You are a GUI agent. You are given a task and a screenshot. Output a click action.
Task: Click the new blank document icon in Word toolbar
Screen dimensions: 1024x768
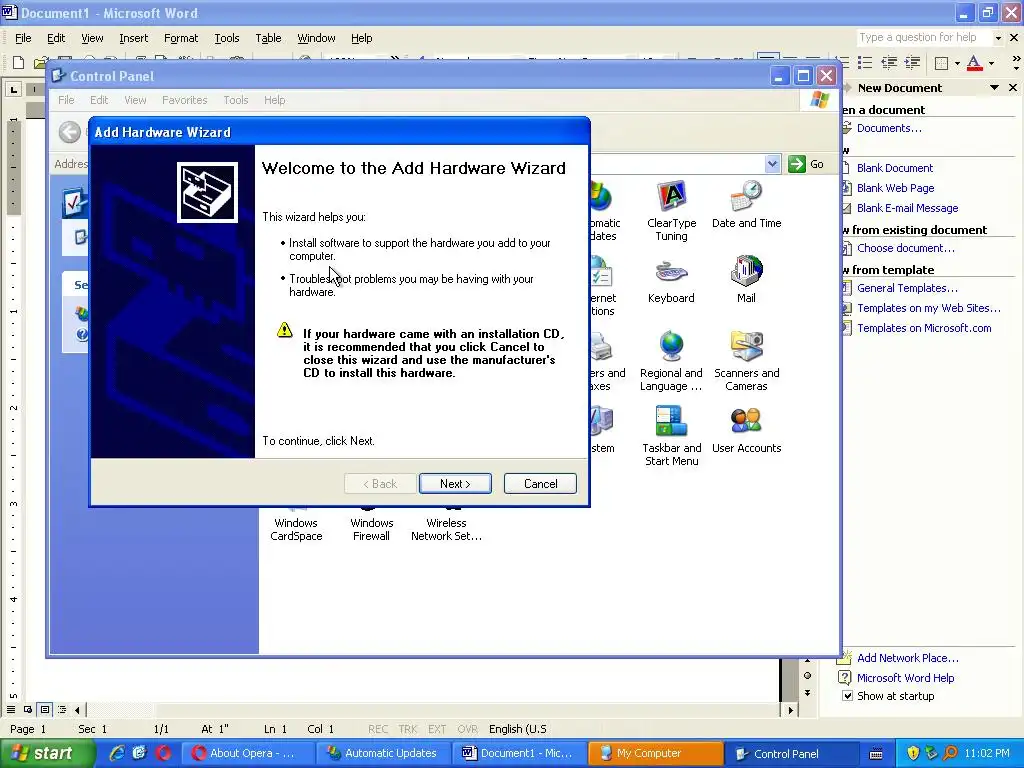18,63
